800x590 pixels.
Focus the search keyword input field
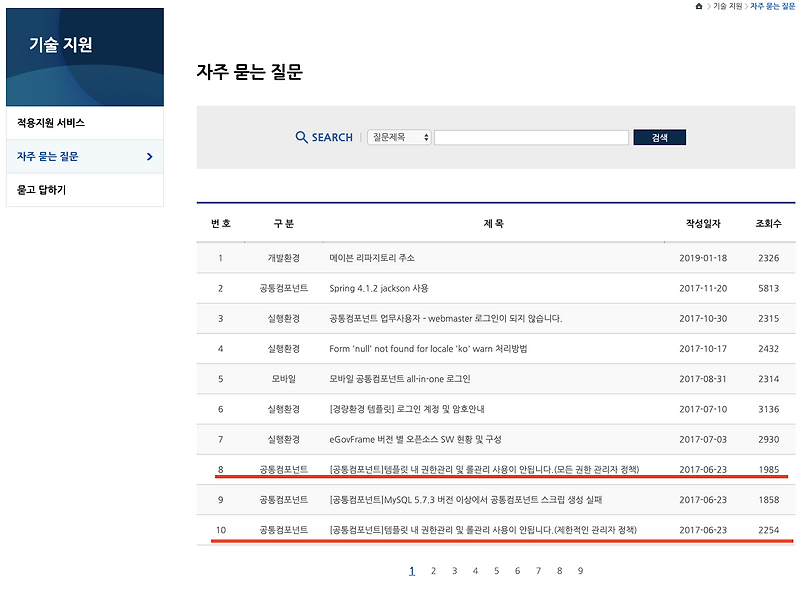coord(531,137)
